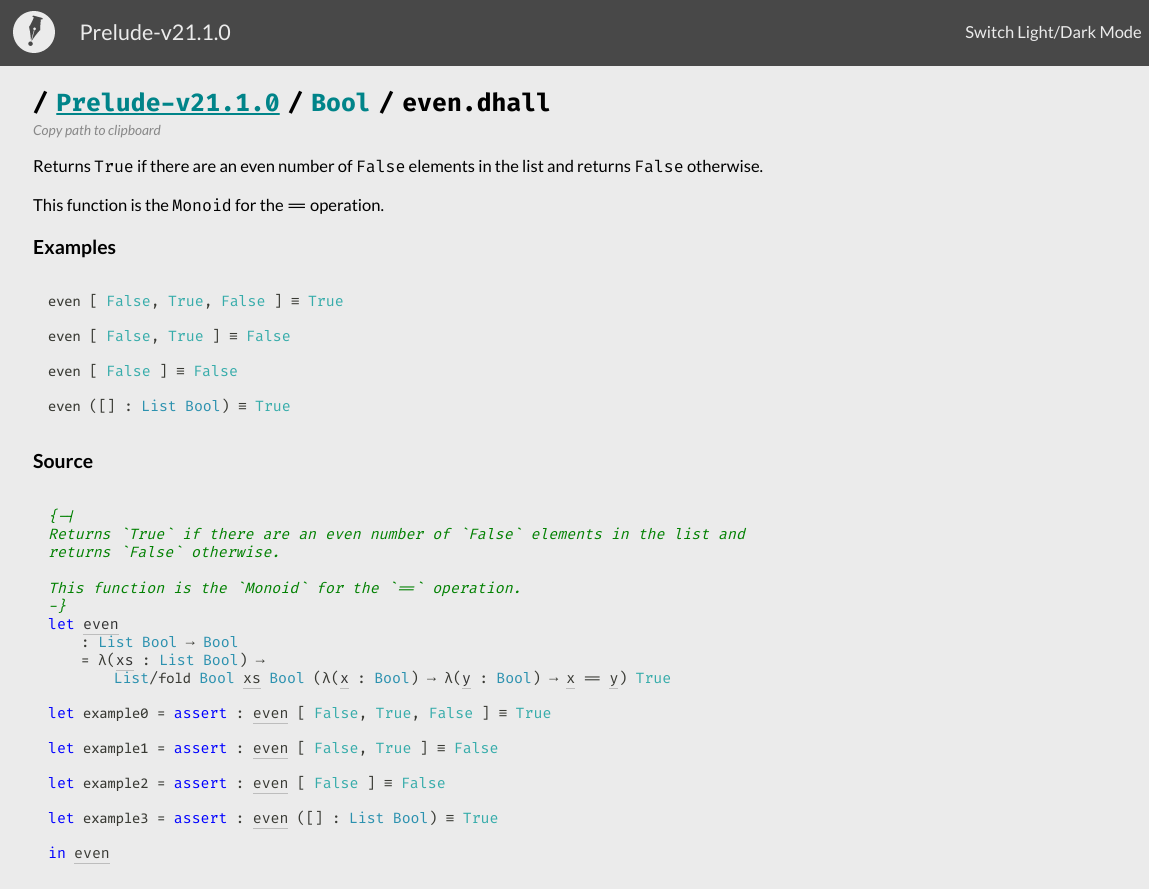Click the green comment 'This function is the Monoid'
The width and height of the screenshot is (1149, 889).
coord(284,589)
